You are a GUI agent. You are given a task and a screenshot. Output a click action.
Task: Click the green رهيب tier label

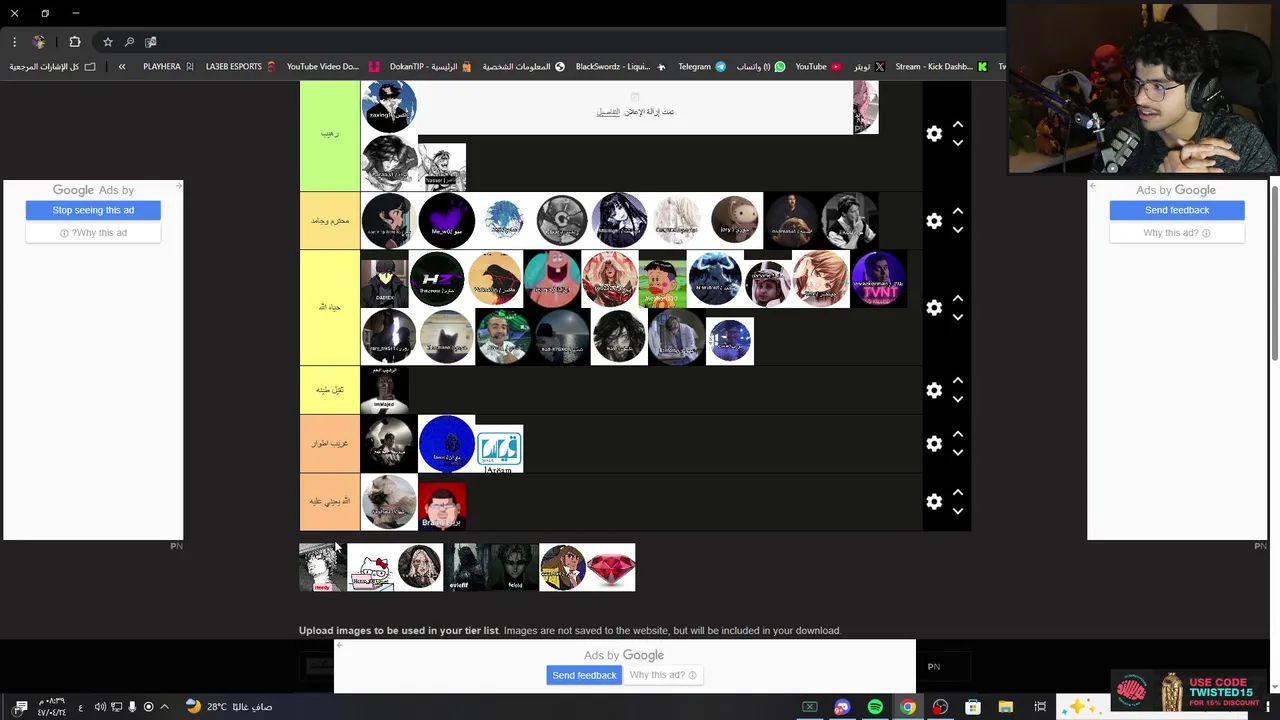tap(330, 134)
